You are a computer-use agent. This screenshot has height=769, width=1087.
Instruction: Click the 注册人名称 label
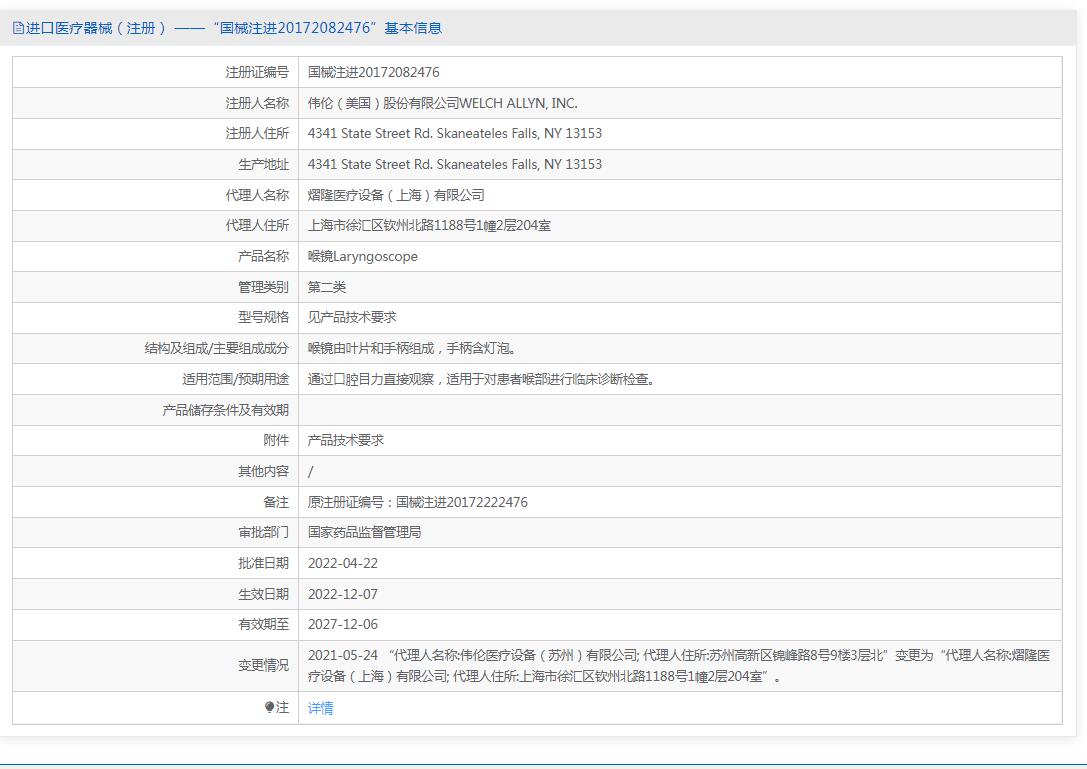pos(257,103)
